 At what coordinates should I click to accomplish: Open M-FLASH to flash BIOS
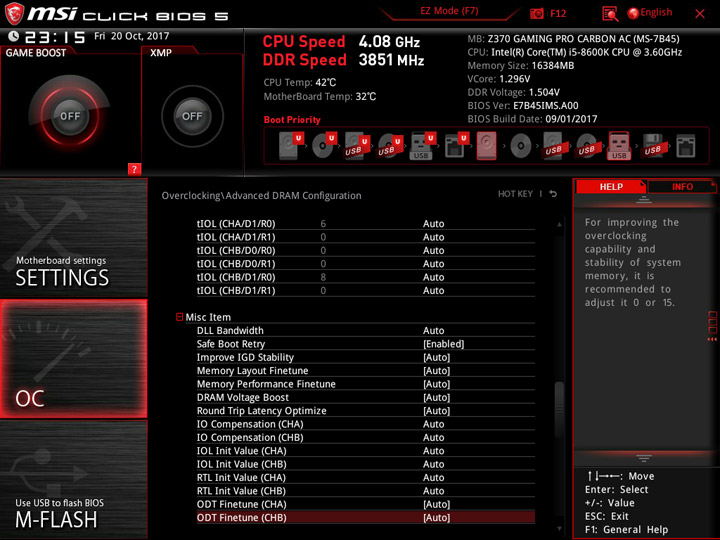73,479
